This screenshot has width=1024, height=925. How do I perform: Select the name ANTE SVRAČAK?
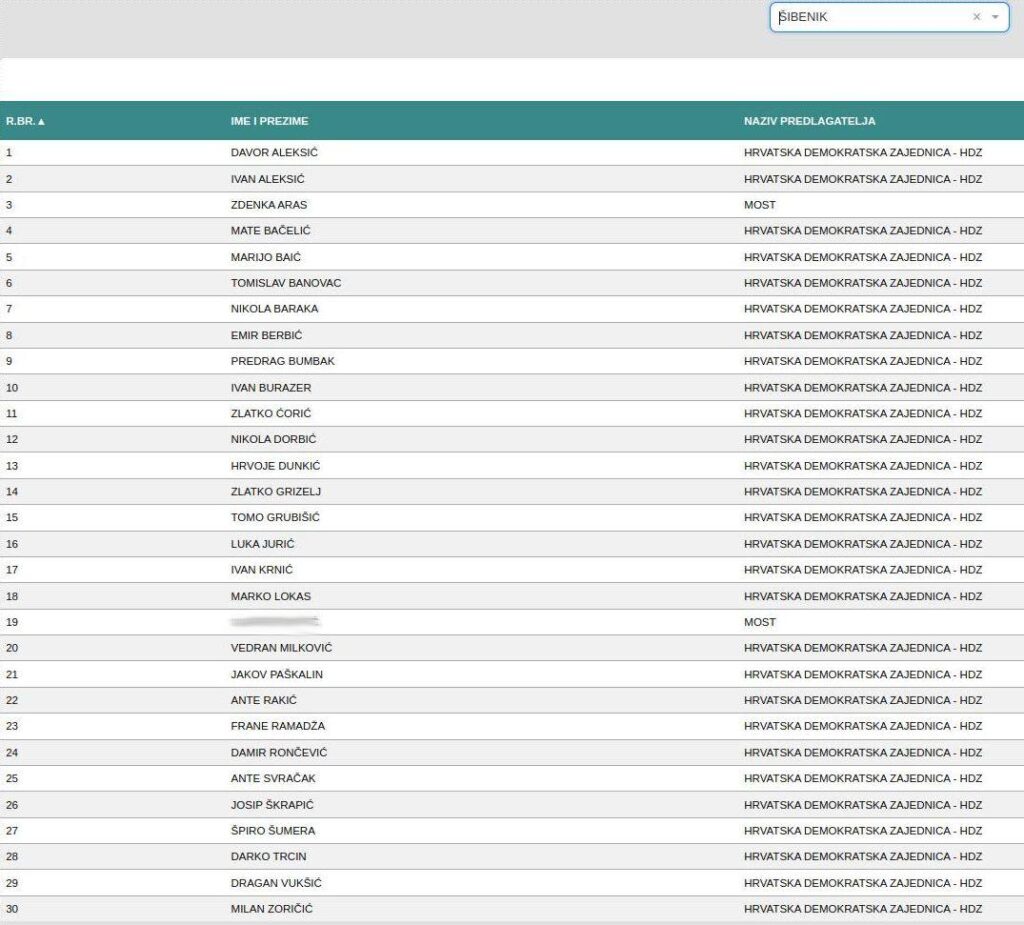tap(273, 778)
